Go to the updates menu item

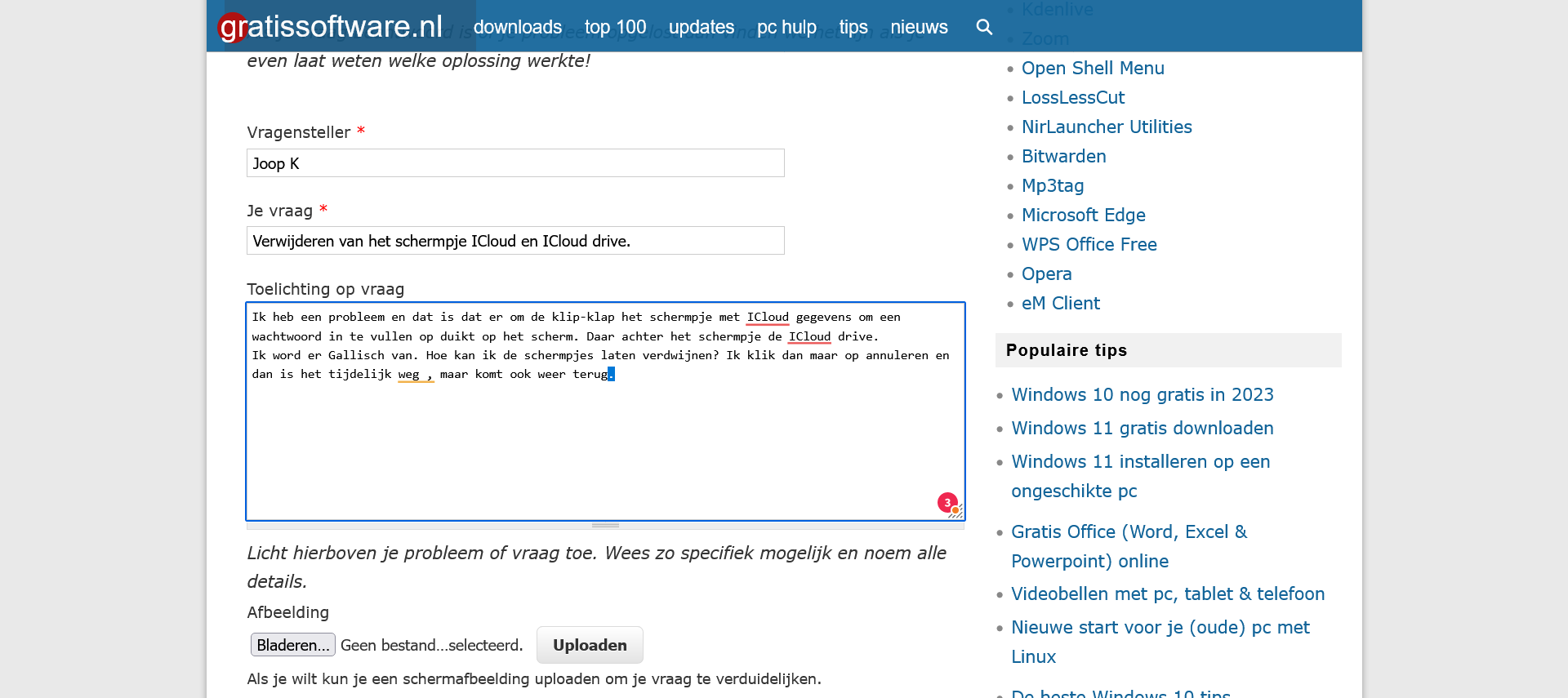pyautogui.click(x=701, y=27)
